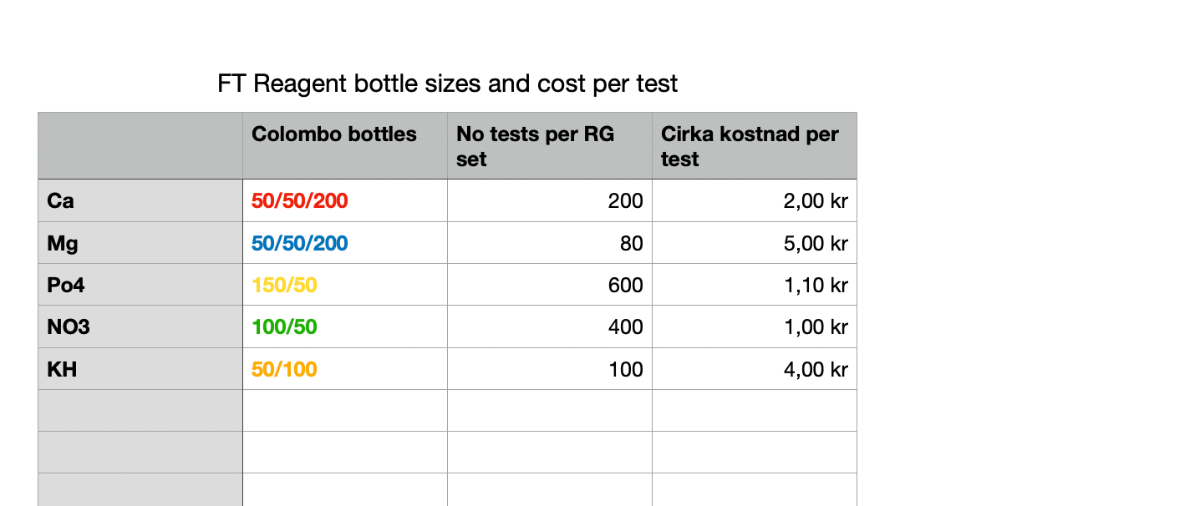Select the 1,10 kr cost cell

[x=755, y=285]
